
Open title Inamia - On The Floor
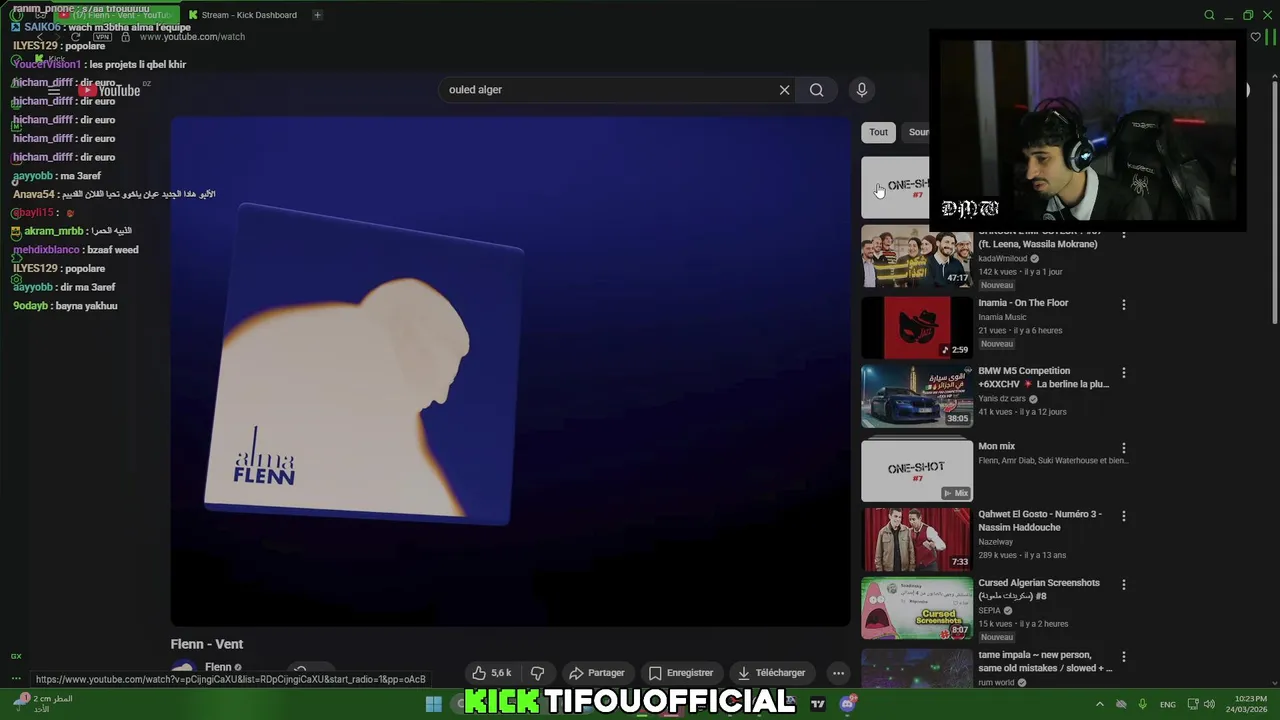click(1023, 303)
